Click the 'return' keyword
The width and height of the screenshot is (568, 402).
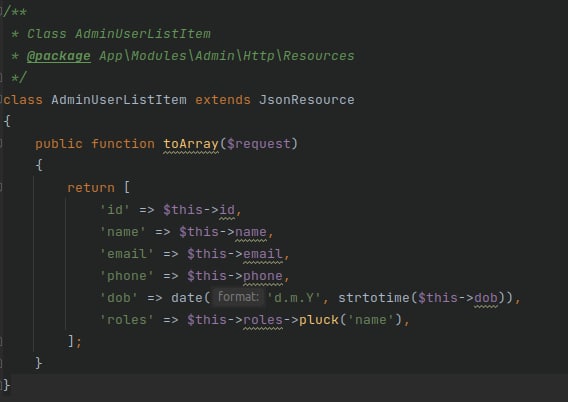pyautogui.click(x=91, y=188)
